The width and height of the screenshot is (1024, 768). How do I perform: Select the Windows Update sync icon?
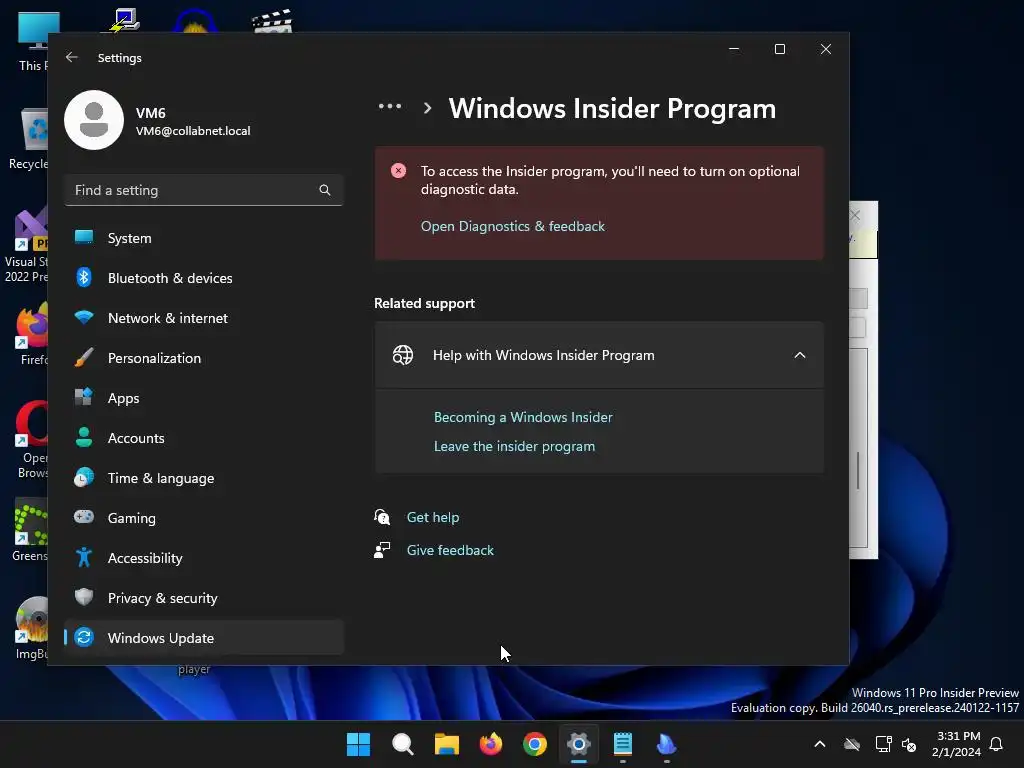click(84, 637)
